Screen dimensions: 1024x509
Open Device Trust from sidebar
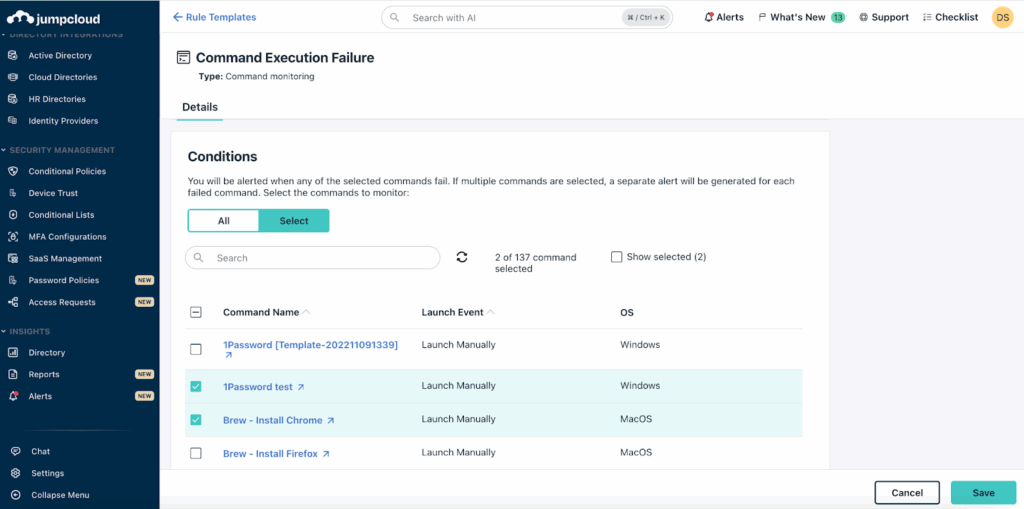click(53, 193)
